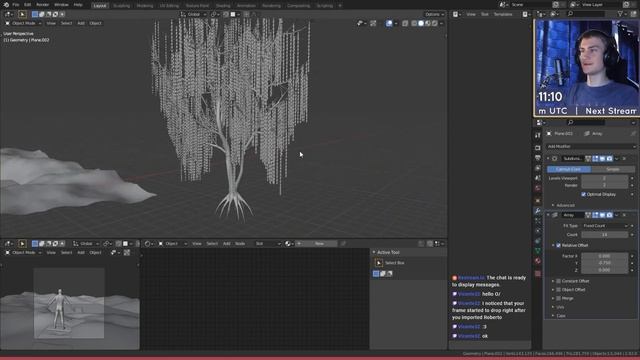Image resolution: width=640 pixels, height=360 pixels.
Task: Open the Modifier properties wrench tab
Action: (x=538, y=211)
